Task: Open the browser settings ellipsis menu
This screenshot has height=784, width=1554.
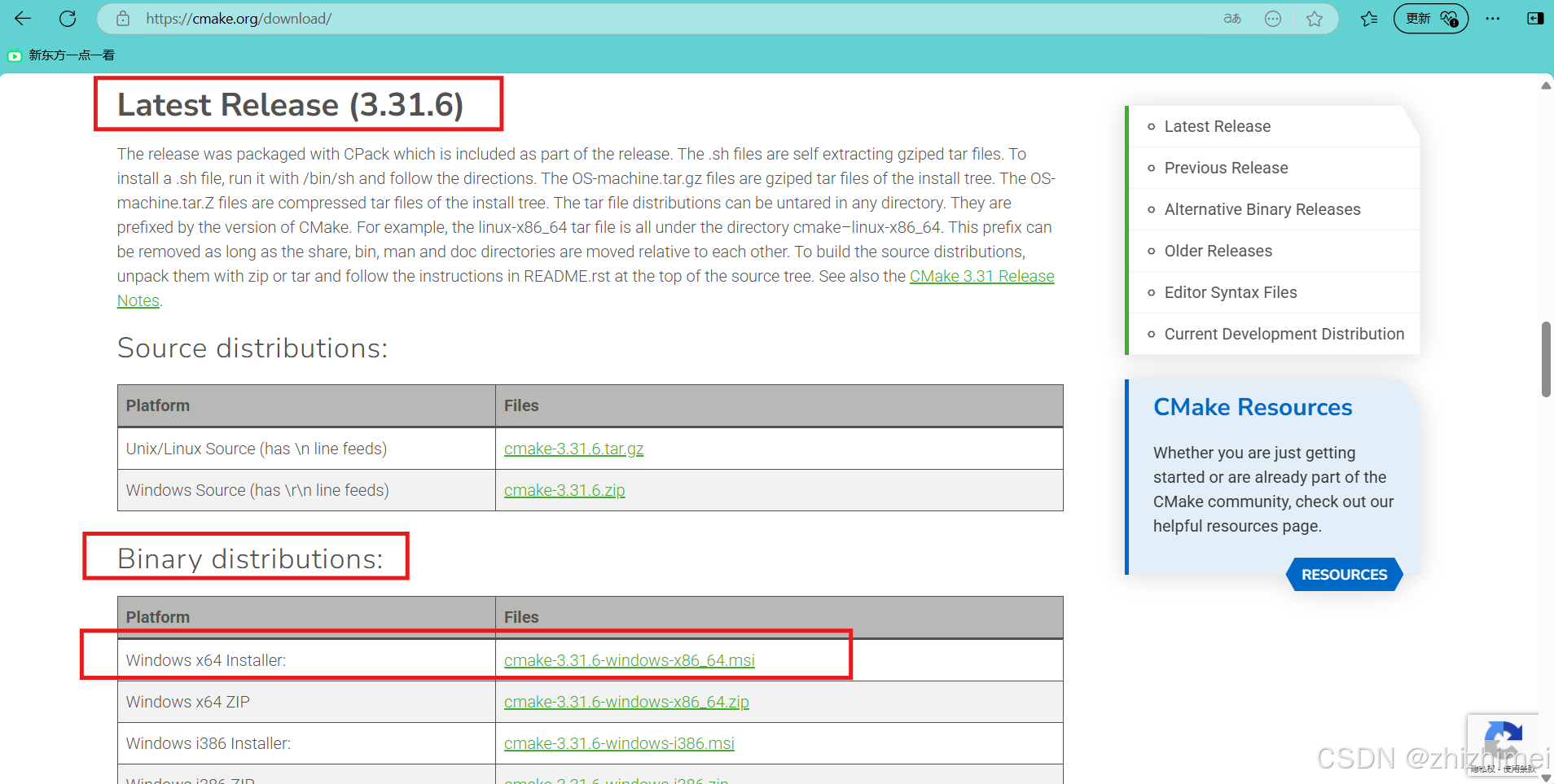Action: click(x=1492, y=18)
